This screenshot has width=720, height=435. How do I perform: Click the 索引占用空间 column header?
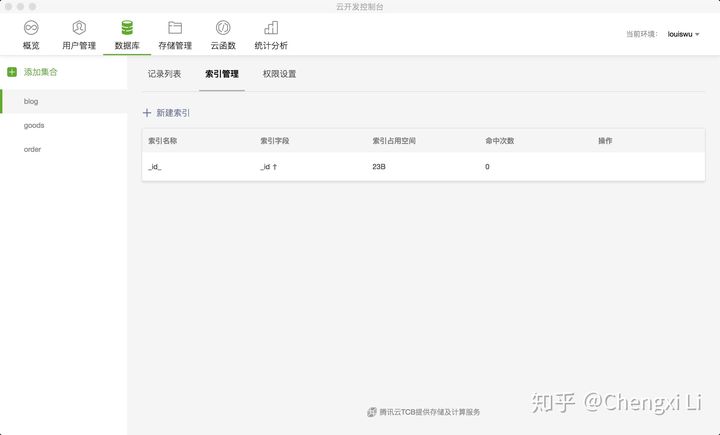point(393,141)
